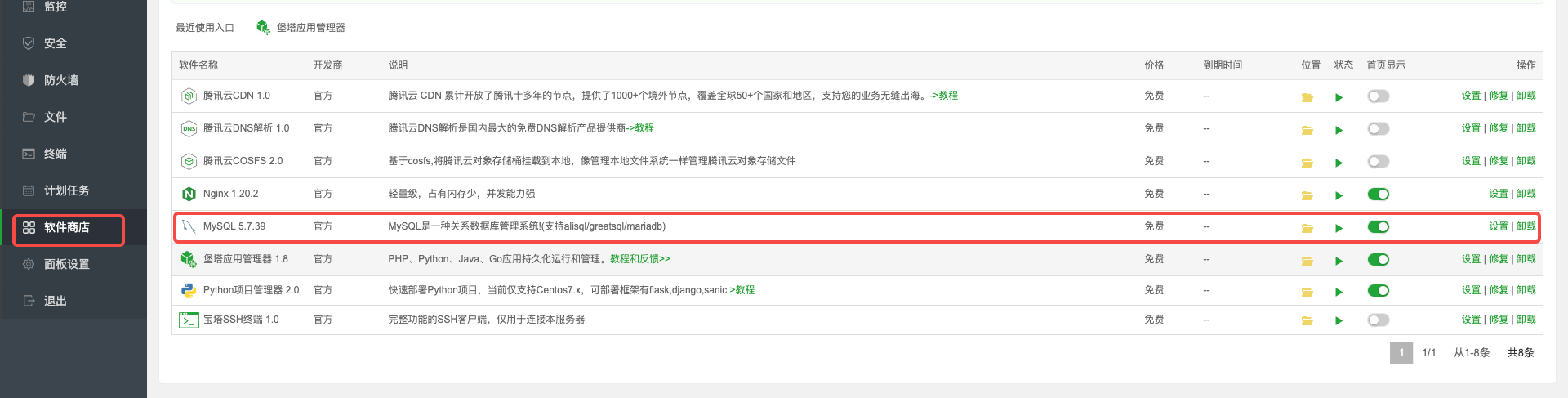Click 卸载 for Nginx 1.20.2
The image size is (1568, 398).
tap(1526, 194)
